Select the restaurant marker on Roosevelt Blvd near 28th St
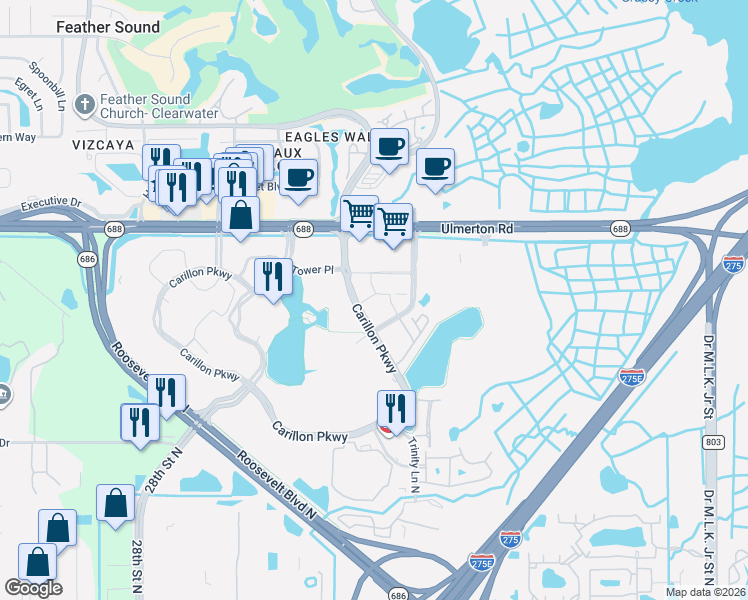This screenshot has width=748, height=600. (x=166, y=393)
